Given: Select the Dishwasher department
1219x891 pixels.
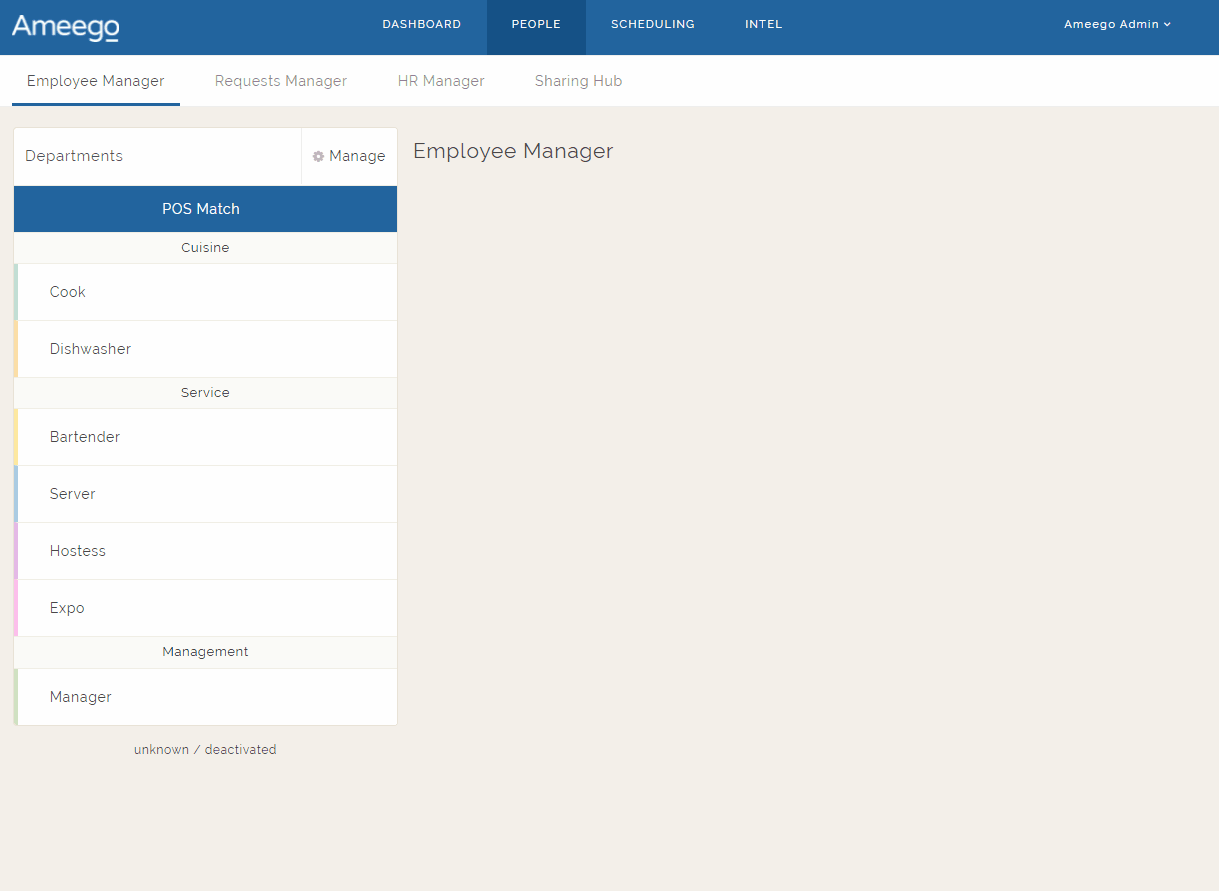Looking at the screenshot, I should [x=90, y=349].
